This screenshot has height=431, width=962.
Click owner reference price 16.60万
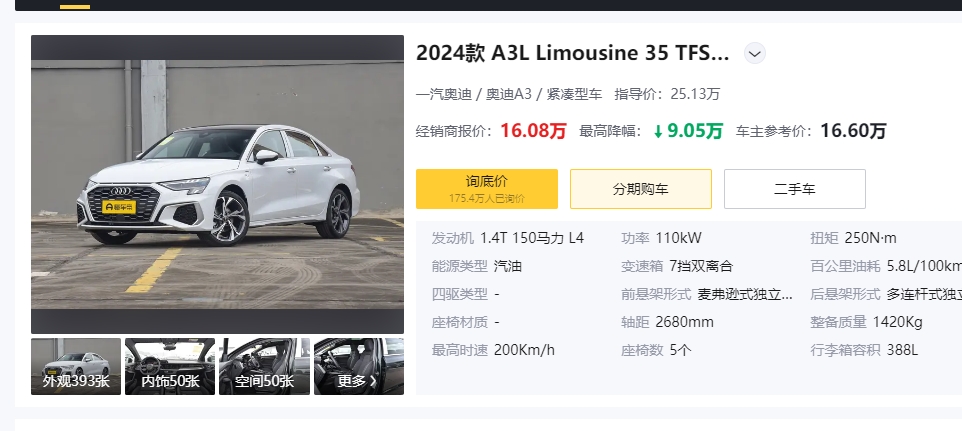853,131
